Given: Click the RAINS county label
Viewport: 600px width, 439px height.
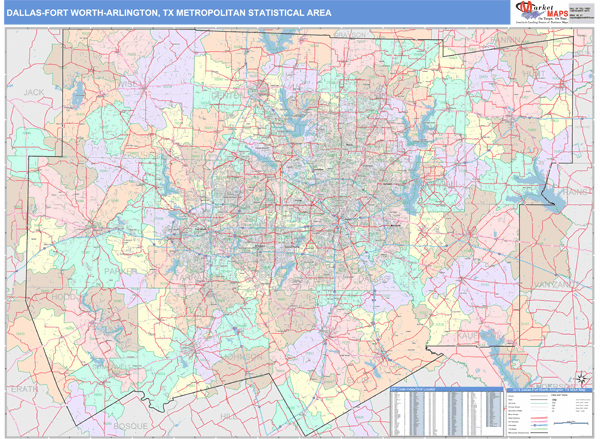Looking at the screenshot, I should click(576, 192).
